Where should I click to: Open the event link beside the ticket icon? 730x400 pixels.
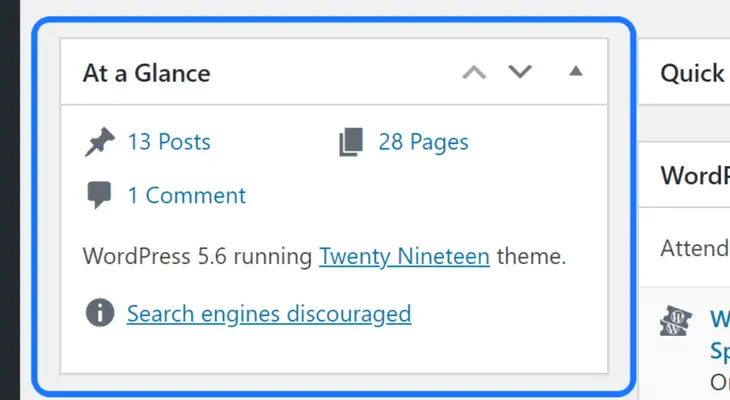click(719, 320)
